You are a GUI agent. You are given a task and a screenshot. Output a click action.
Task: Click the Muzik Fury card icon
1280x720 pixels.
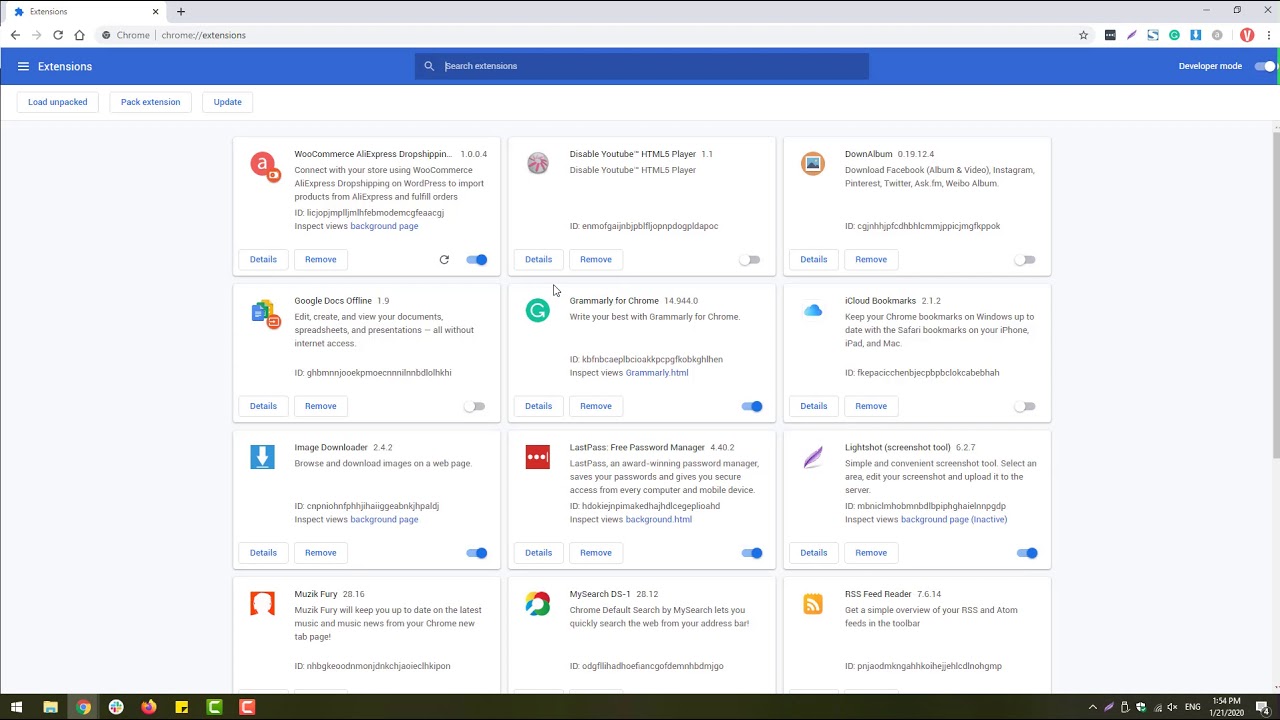tap(262, 604)
